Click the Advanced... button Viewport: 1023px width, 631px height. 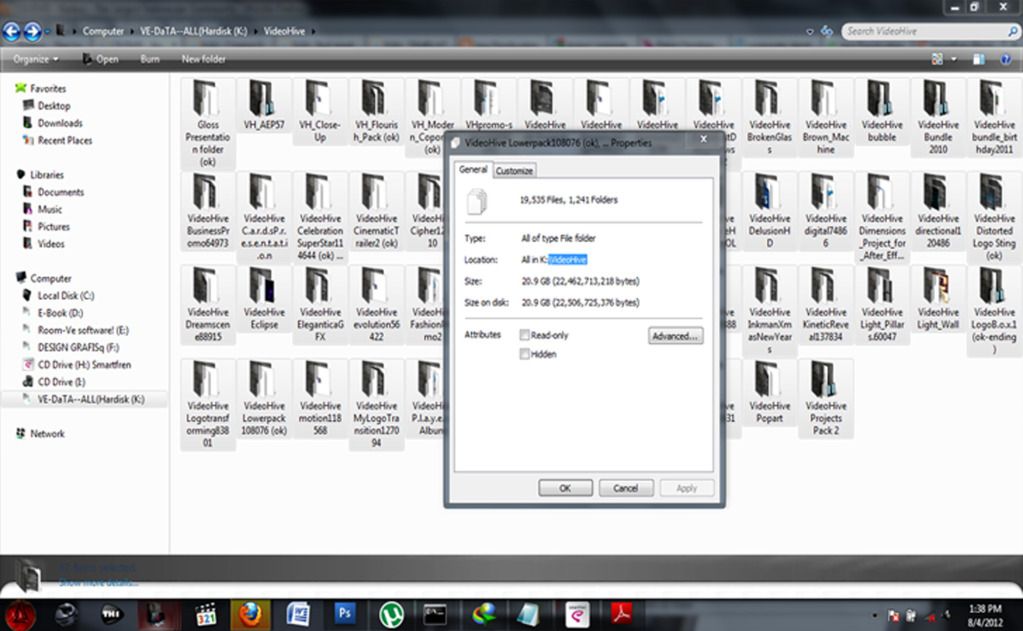click(675, 335)
